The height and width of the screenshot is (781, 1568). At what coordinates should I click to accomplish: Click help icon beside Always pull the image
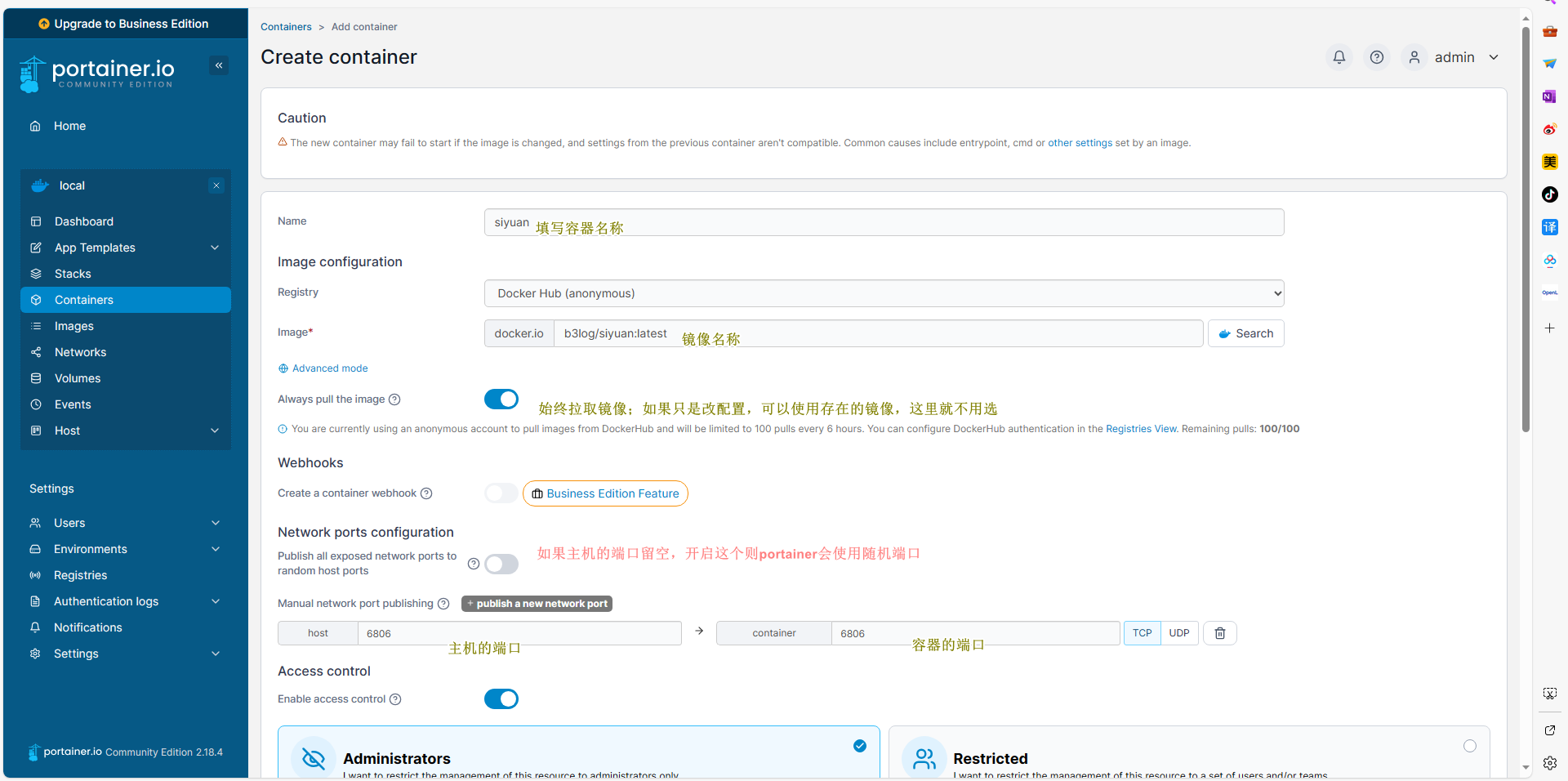pos(394,399)
